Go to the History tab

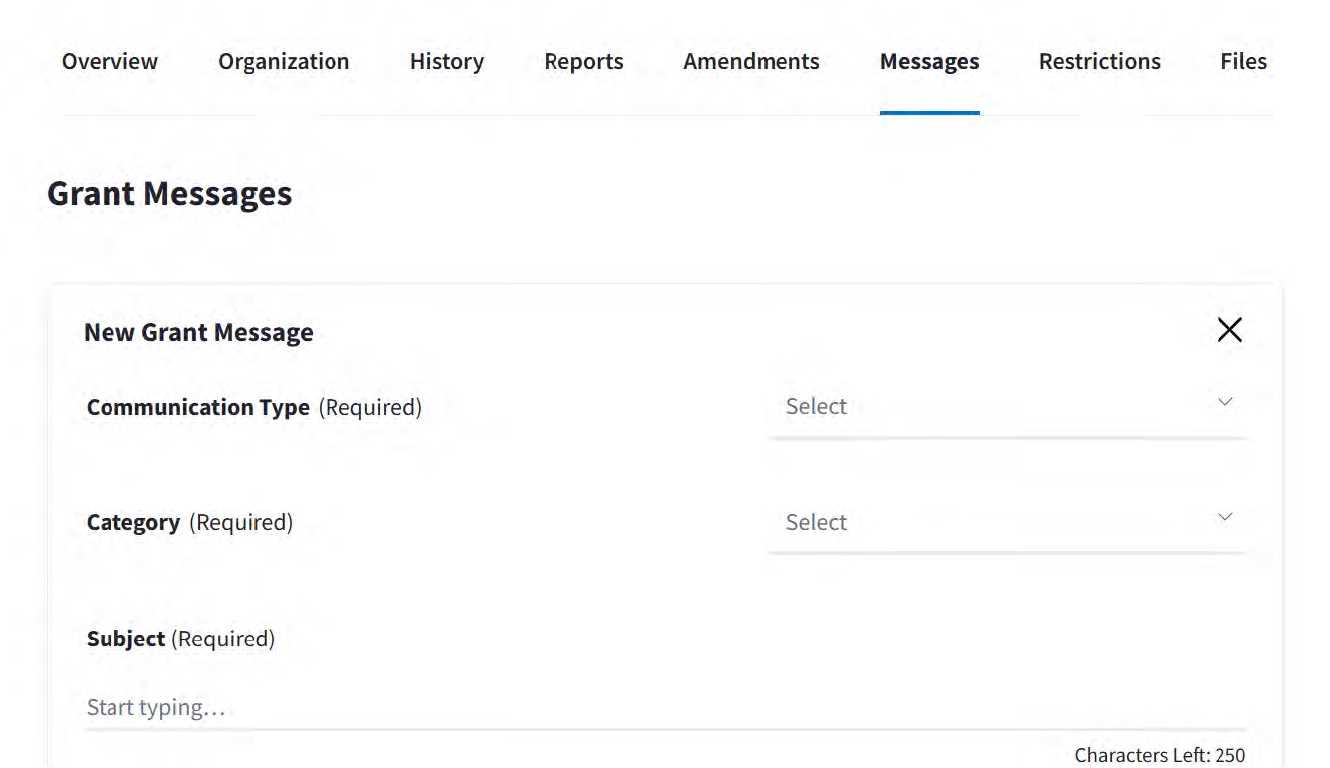447,62
